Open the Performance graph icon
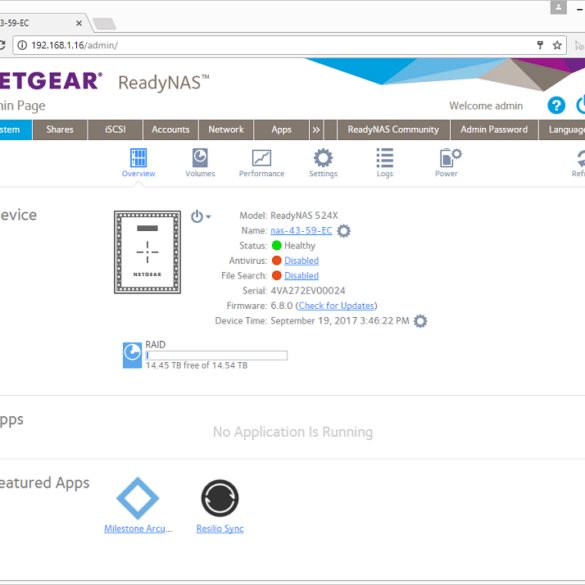This screenshot has width=585, height=585. (262, 163)
